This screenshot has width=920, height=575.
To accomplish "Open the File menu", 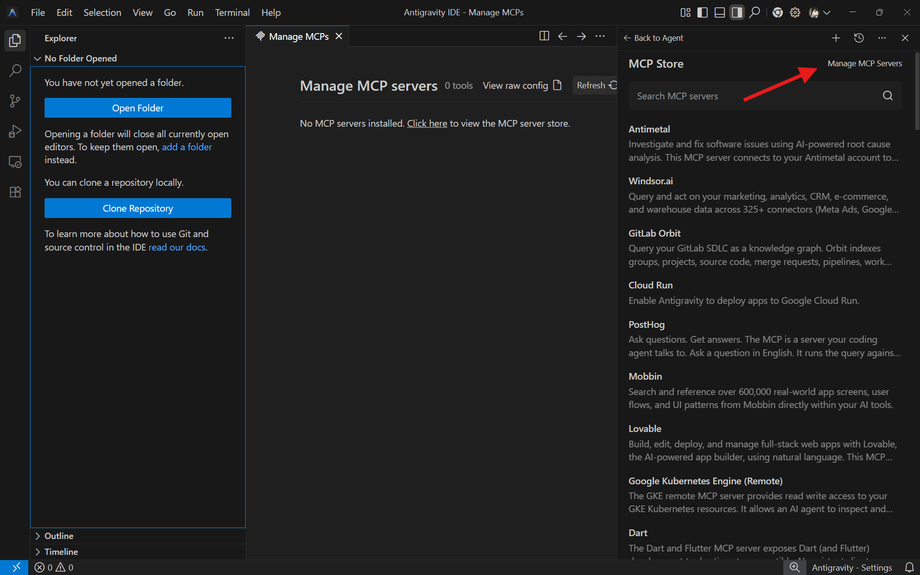I will [38, 12].
